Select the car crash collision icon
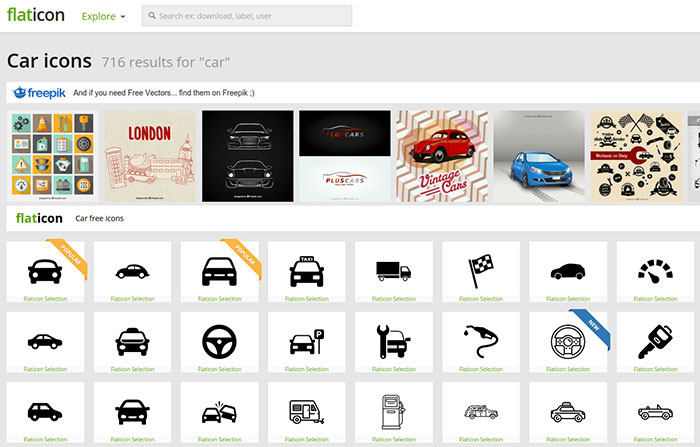This screenshot has width=700, height=447. pos(219,412)
